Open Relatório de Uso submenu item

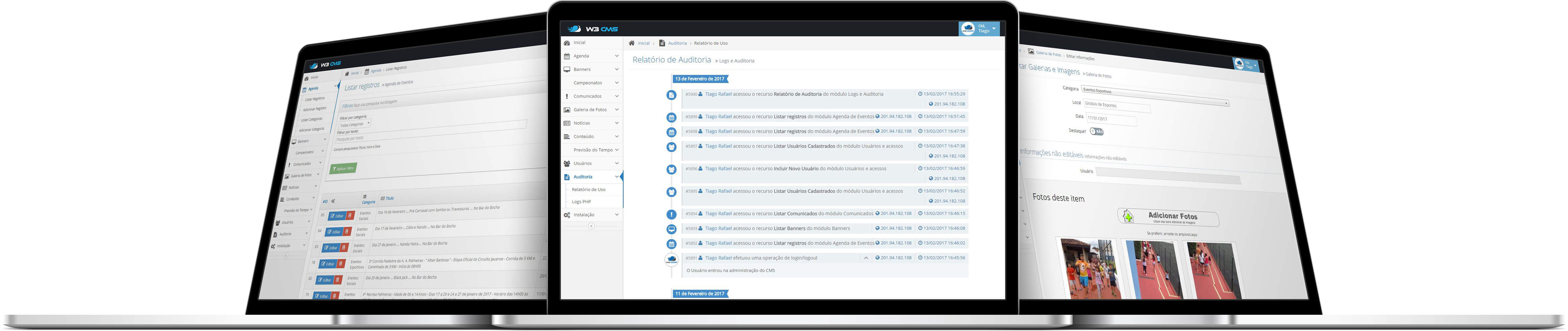pyautogui.click(x=589, y=189)
